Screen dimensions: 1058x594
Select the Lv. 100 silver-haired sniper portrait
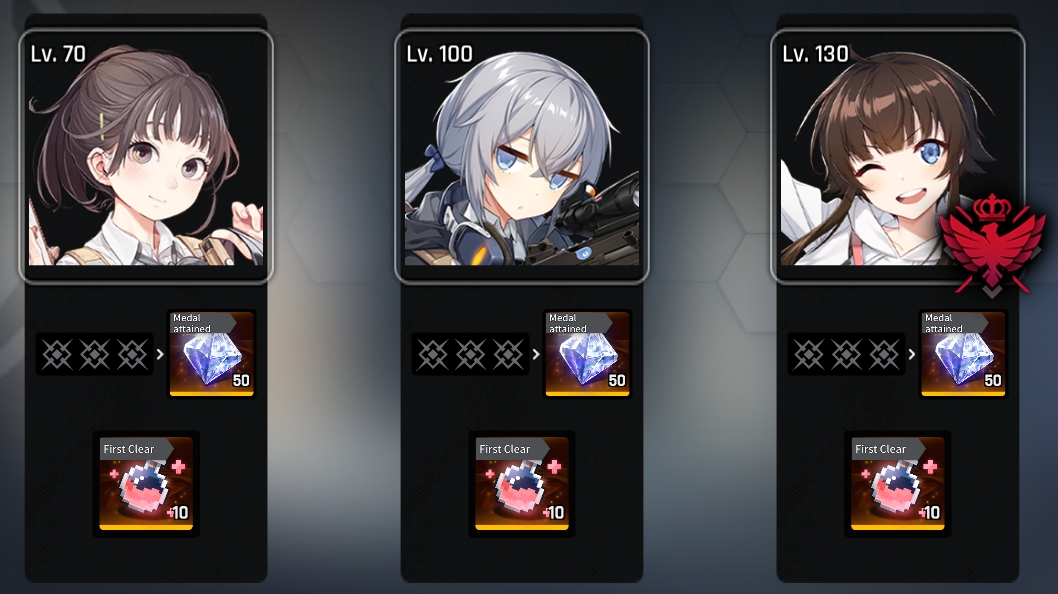tap(522, 156)
